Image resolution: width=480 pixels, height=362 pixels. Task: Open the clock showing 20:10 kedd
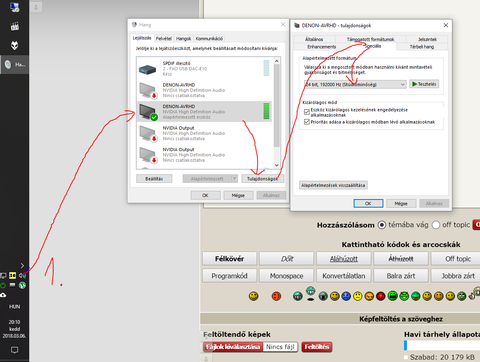tap(14, 329)
